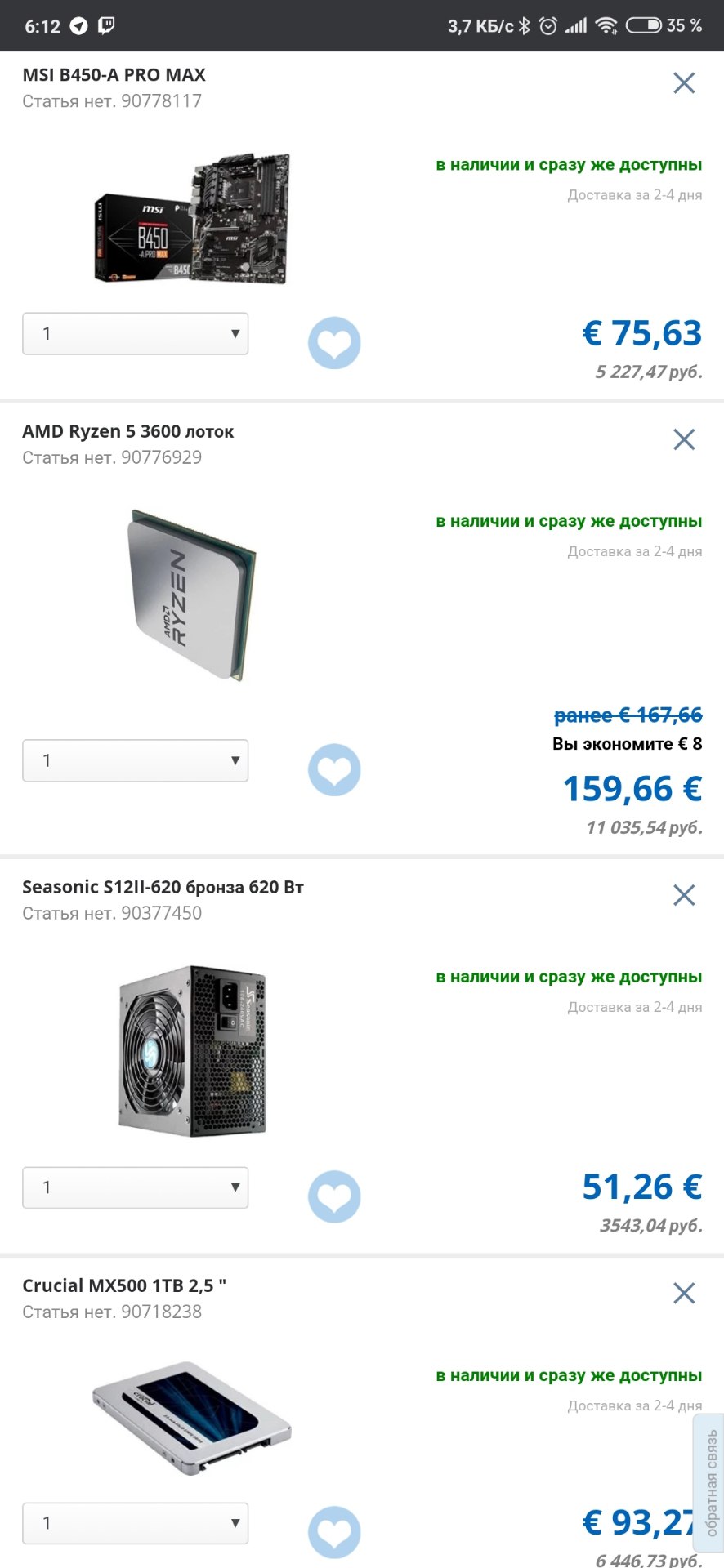Open quantity dropdown for MSI motherboard
Viewport: 724px width, 1568px height.
point(136,333)
